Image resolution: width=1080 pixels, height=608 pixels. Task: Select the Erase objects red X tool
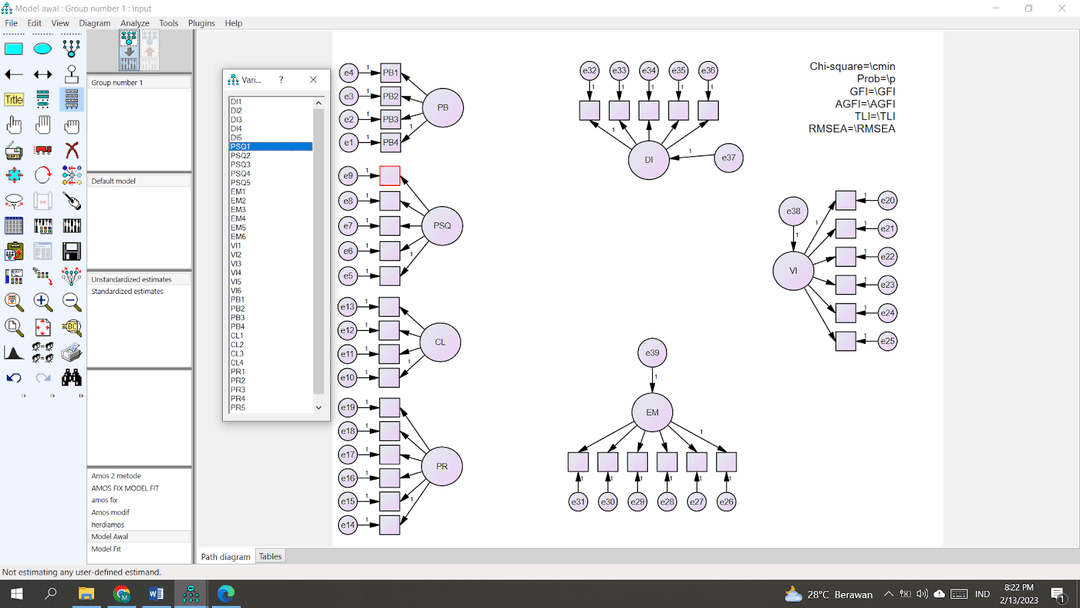pyautogui.click(x=72, y=150)
